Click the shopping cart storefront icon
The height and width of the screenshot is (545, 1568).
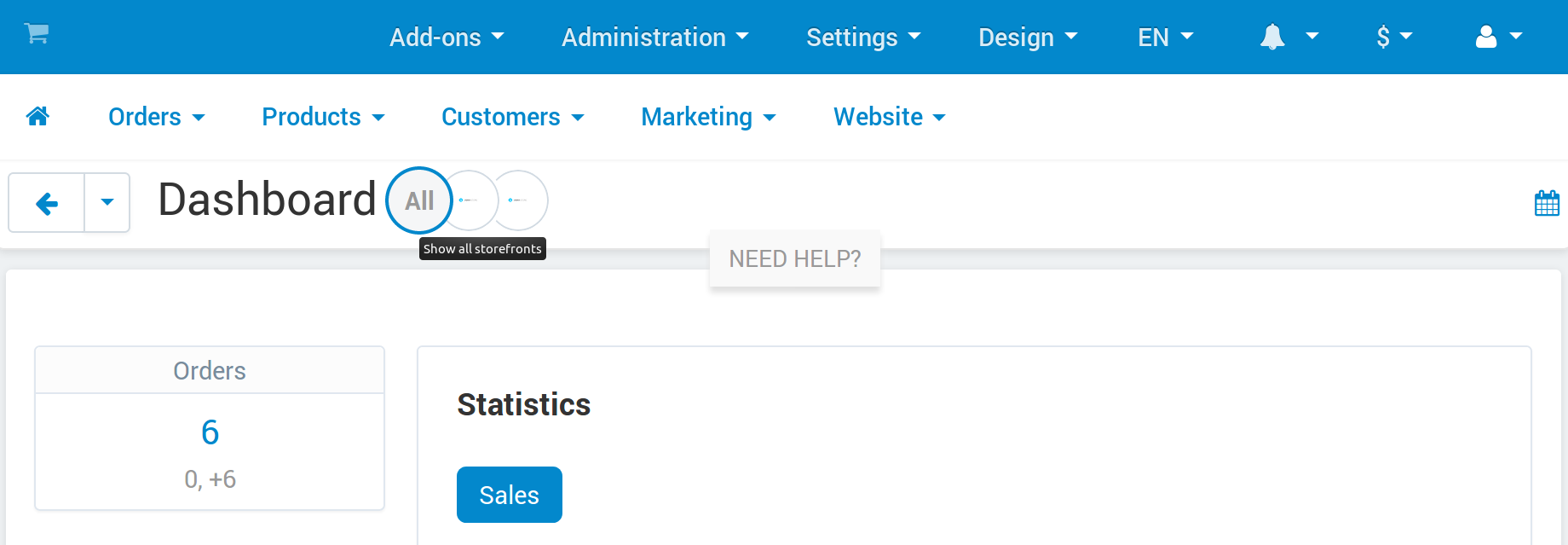pyautogui.click(x=37, y=34)
